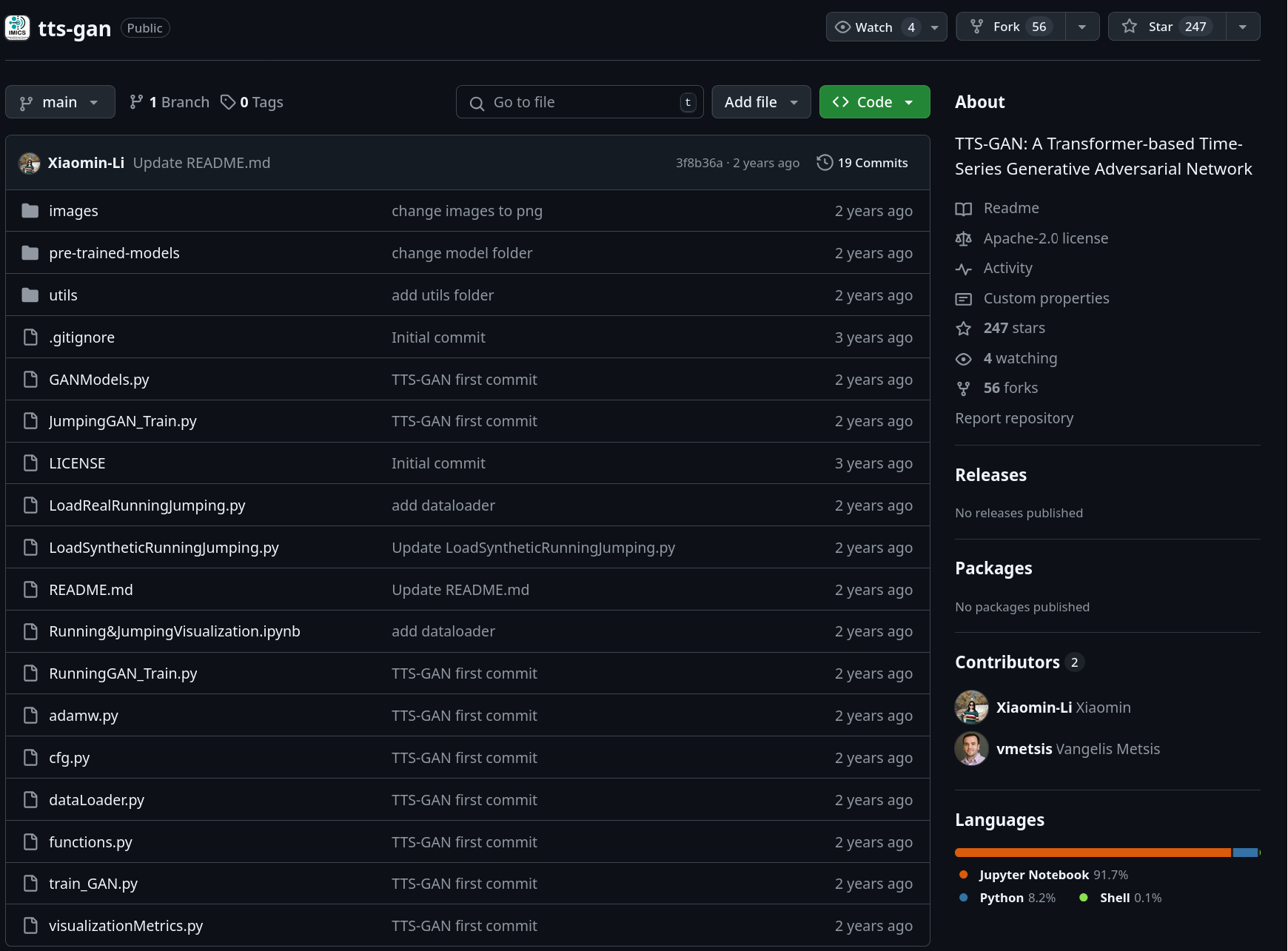Viewport: 1288px width, 951px height.
Task: Click the Activity pulse icon
Action: click(963, 269)
